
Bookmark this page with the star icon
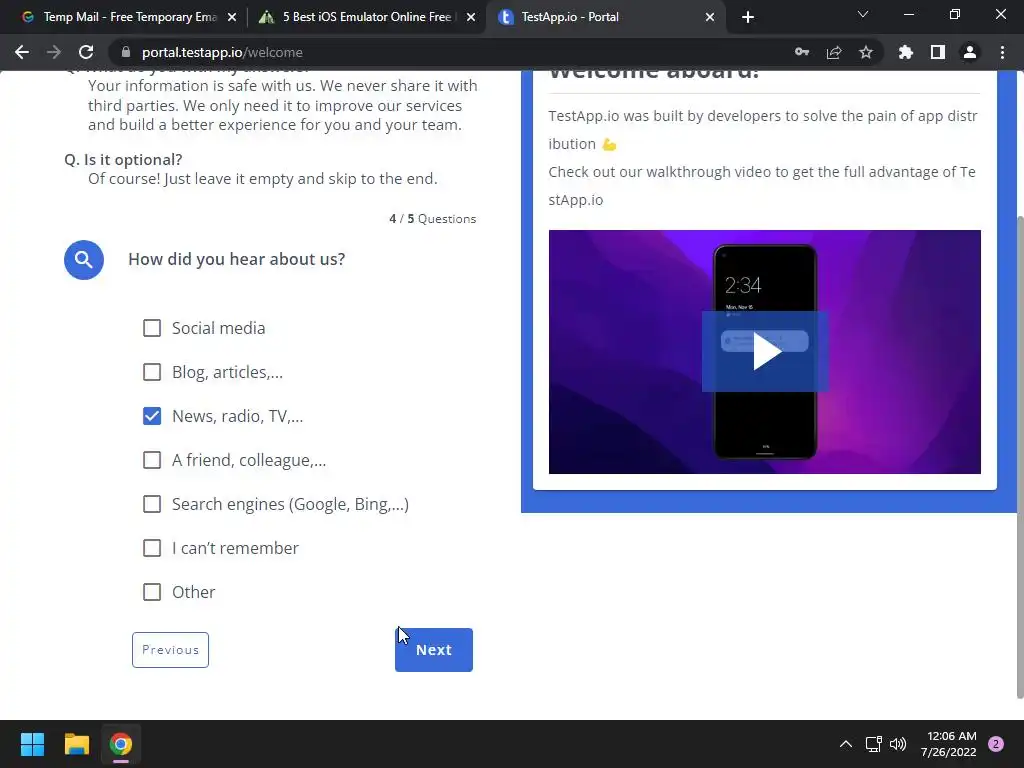866,52
